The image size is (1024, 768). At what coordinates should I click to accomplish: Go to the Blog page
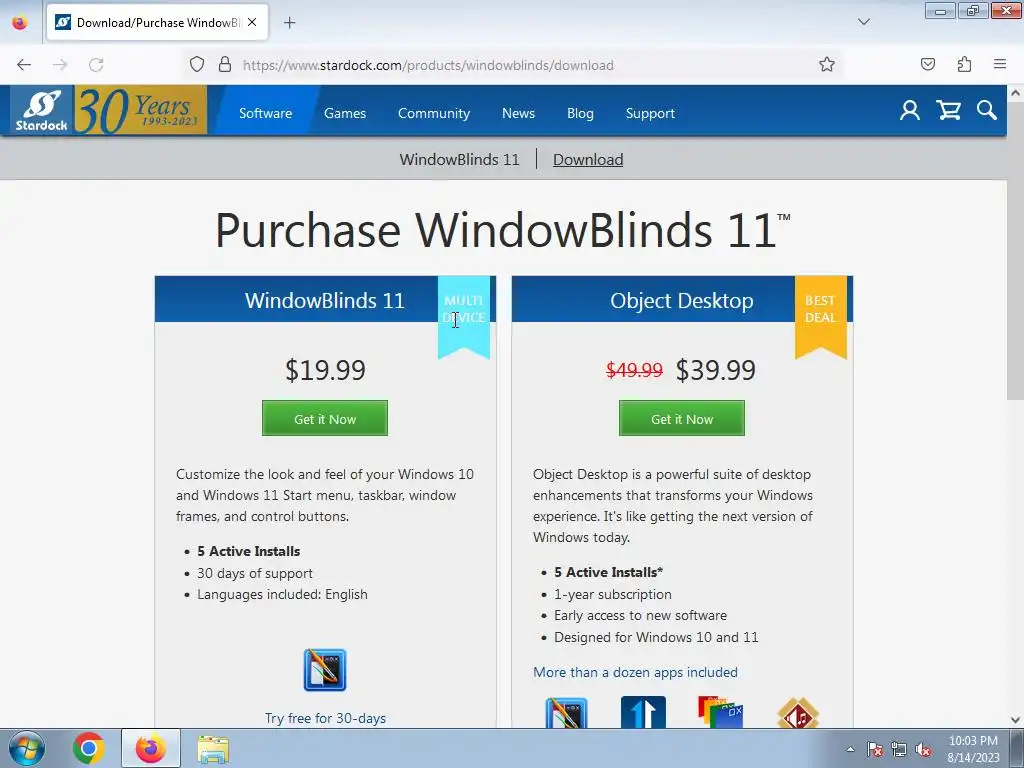click(x=580, y=113)
